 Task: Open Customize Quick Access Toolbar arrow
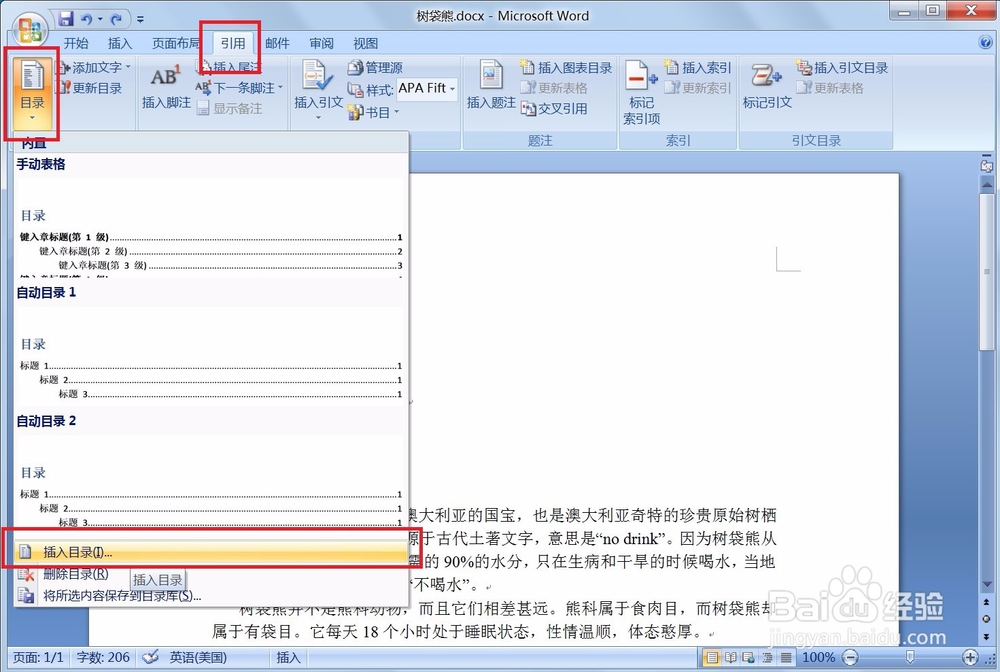click(x=140, y=20)
